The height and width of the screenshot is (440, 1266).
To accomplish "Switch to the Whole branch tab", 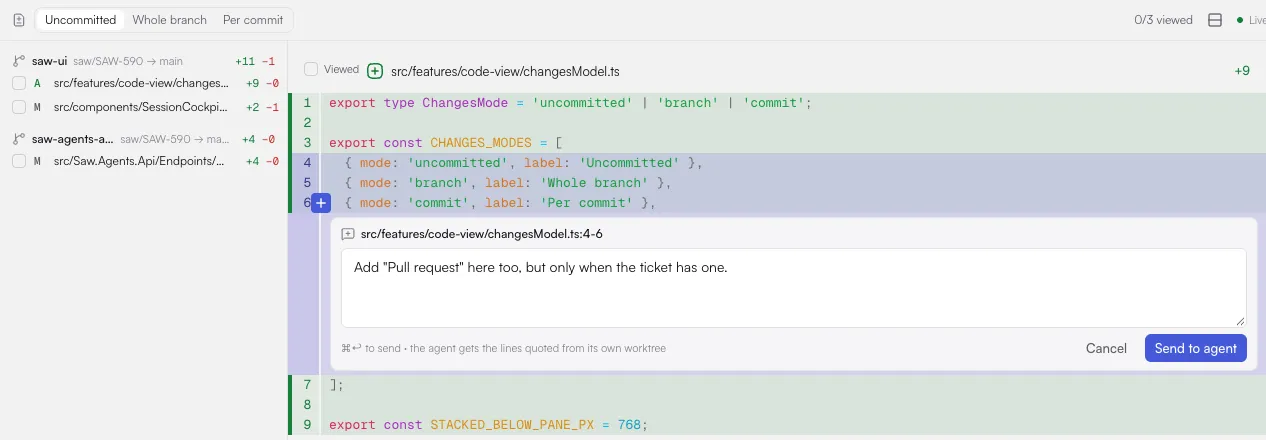I will [x=170, y=20].
